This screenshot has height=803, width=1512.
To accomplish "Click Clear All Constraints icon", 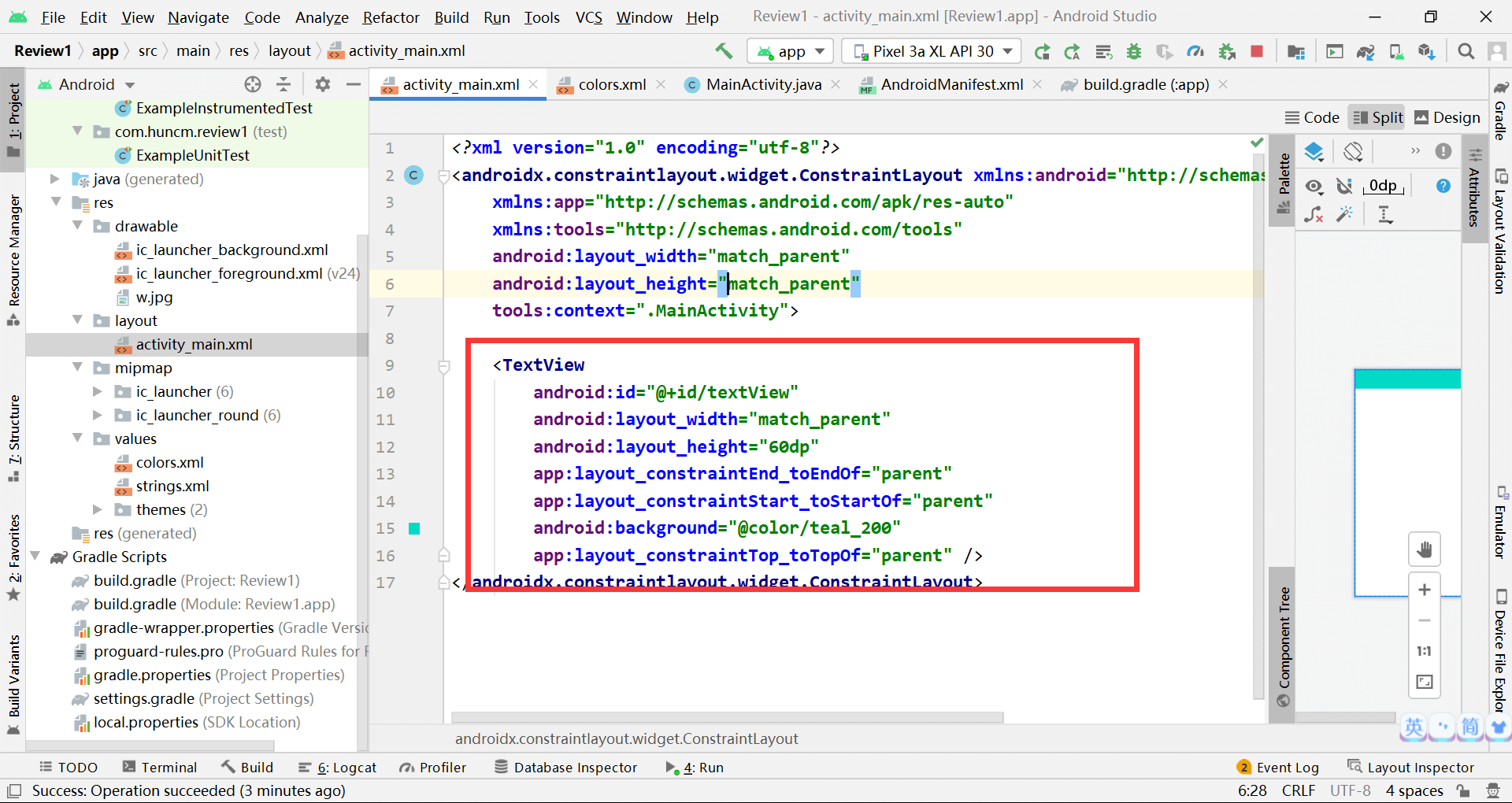I will coord(1314,213).
